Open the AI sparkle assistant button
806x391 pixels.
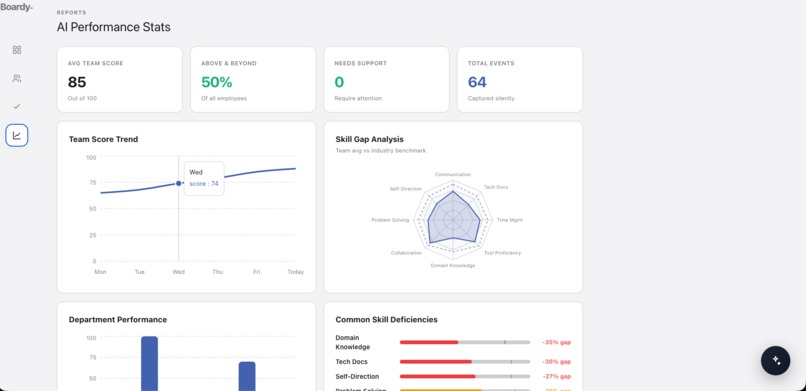click(776, 360)
